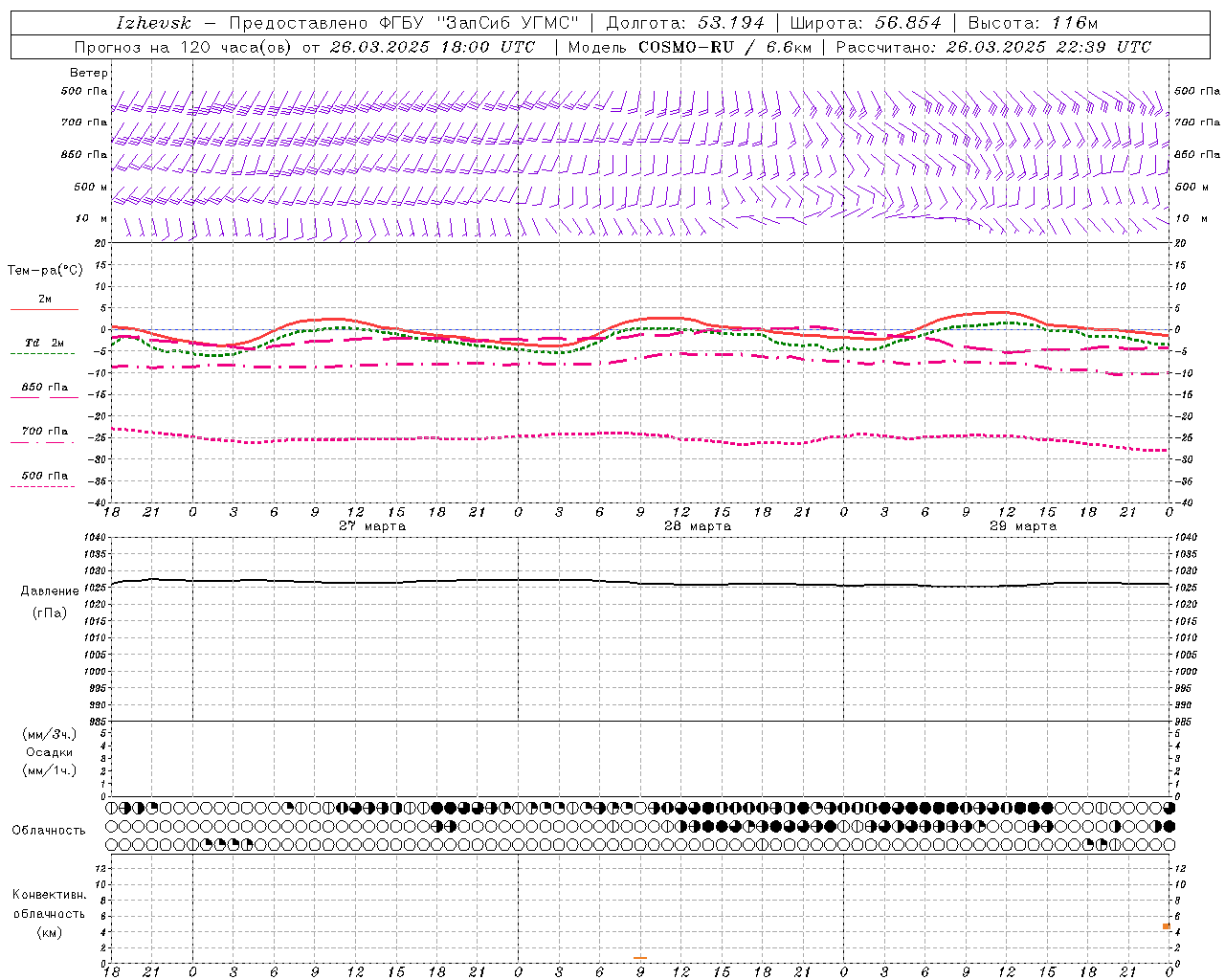Click the Тем-ра(°C) panel label
The image size is (1225, 980).
pyautogui.click(x=45, y=271)
